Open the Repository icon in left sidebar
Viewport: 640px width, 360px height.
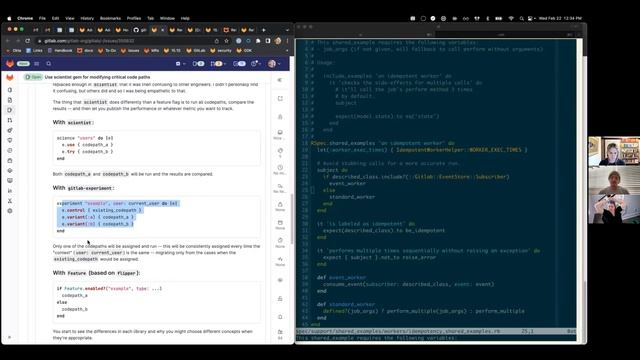(10, 100)
